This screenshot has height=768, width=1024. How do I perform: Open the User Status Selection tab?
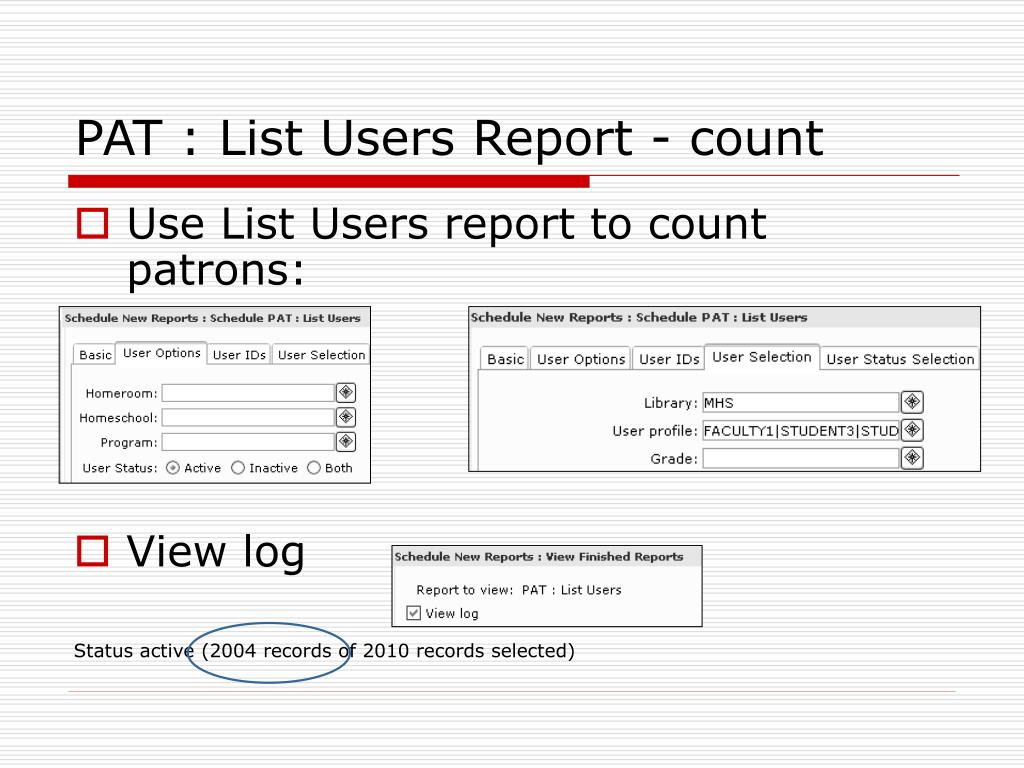pos(900,359)
